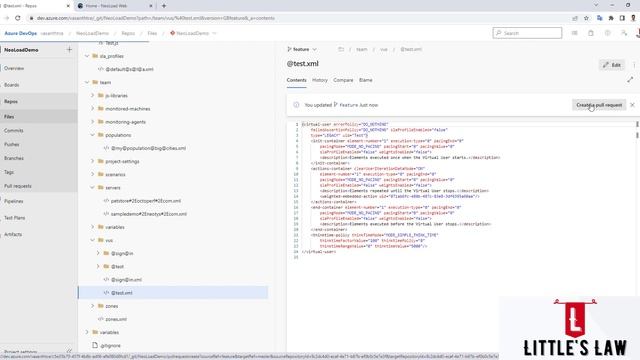Collapse the populations folder

(x=93, y=135)
